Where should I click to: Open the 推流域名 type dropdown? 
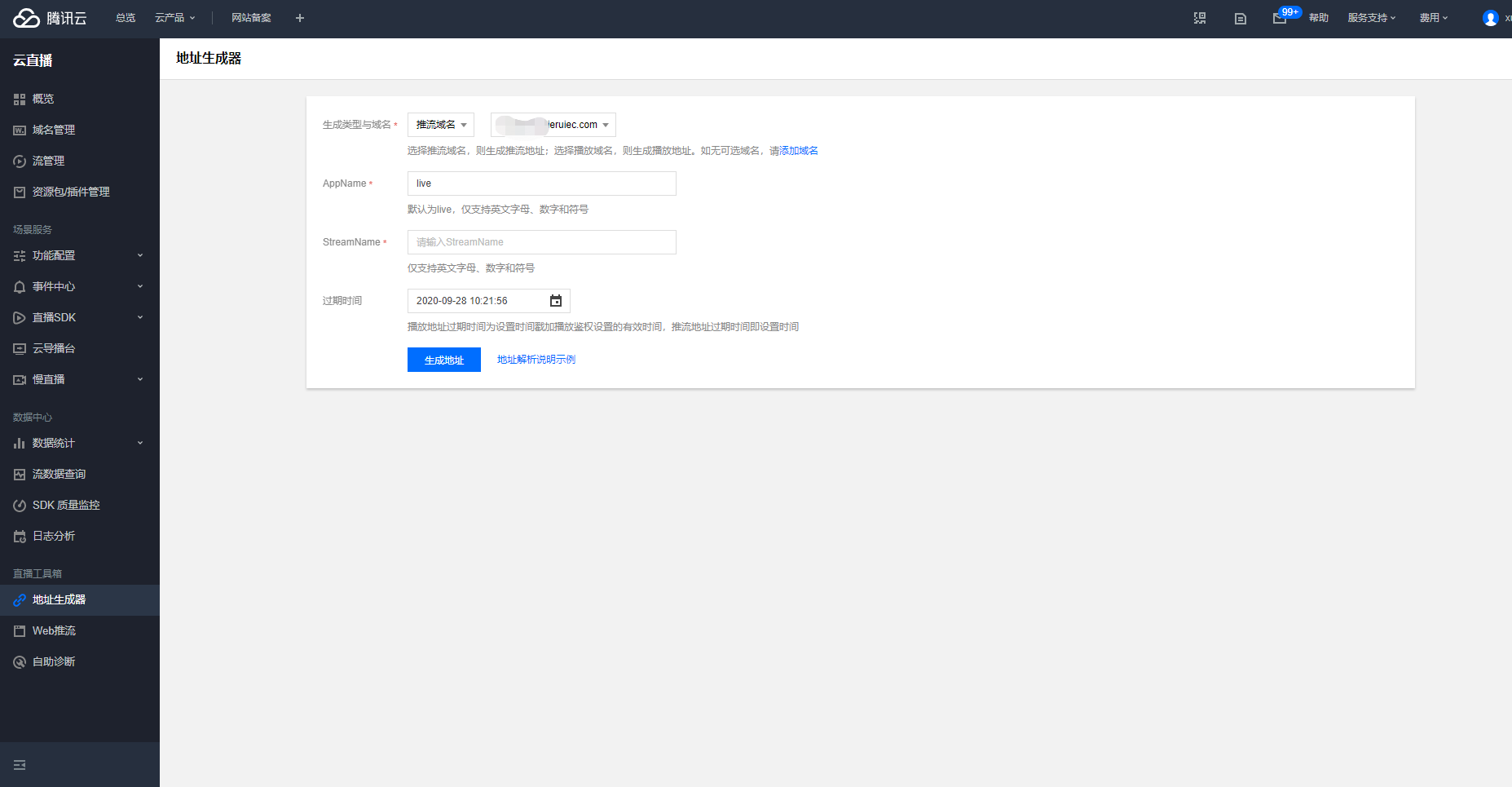441,125
